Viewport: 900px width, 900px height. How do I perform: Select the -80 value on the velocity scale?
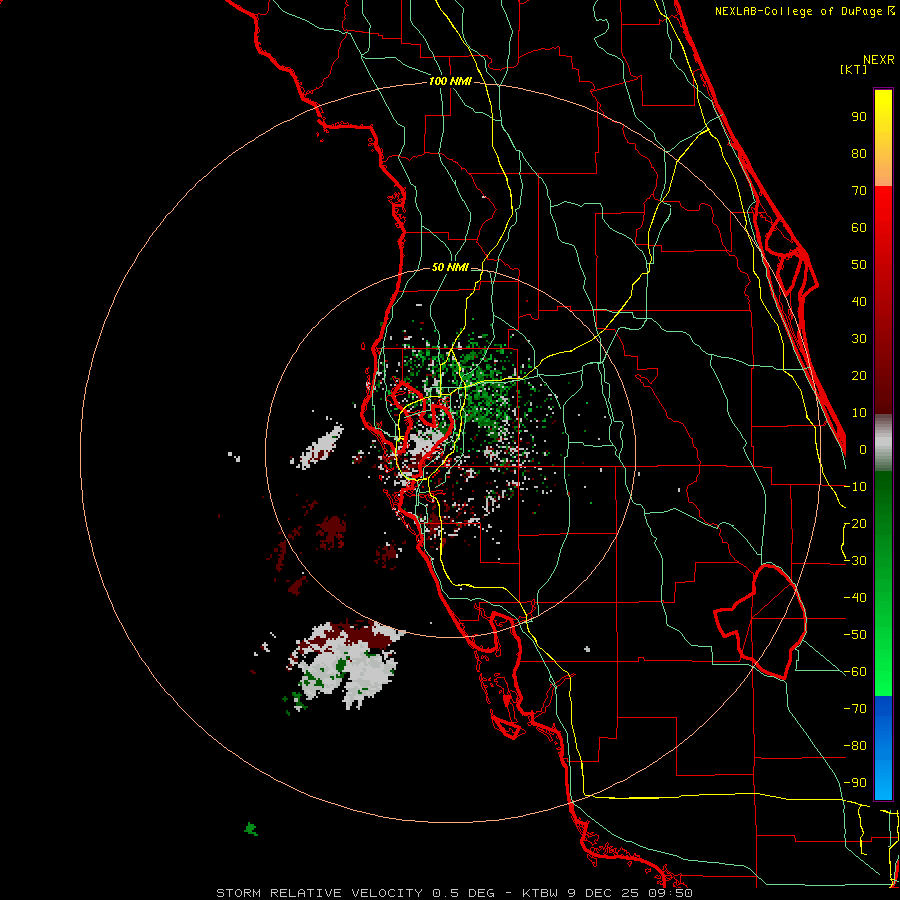click(855, 746)
